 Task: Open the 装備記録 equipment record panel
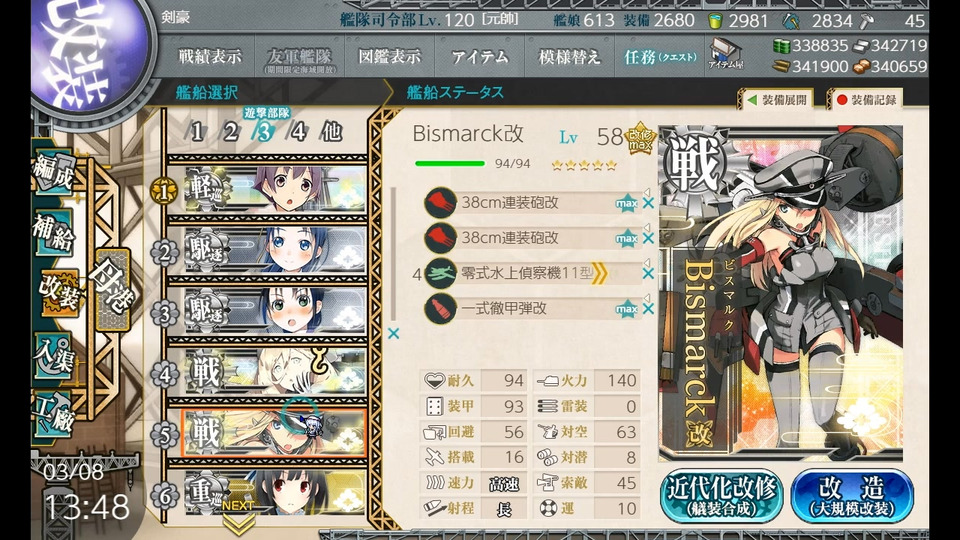click(x=866, y=100)
